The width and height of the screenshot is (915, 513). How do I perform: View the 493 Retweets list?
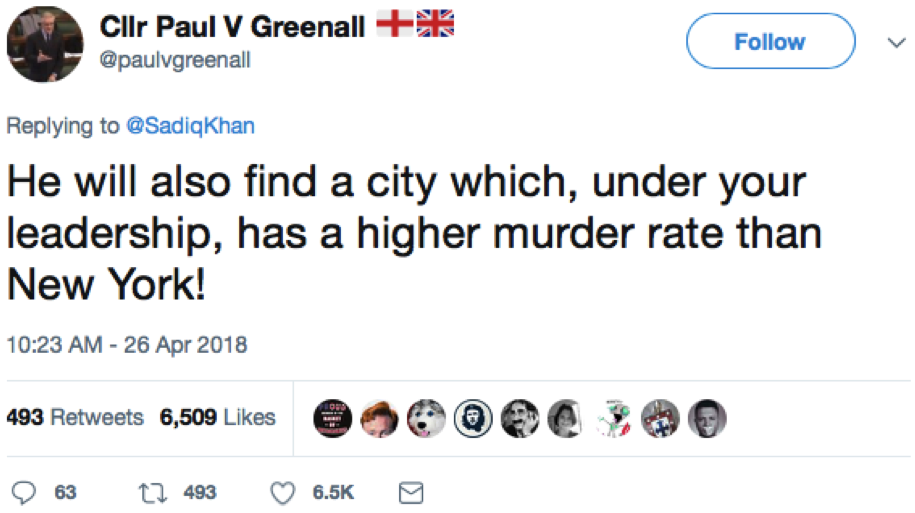75,417
